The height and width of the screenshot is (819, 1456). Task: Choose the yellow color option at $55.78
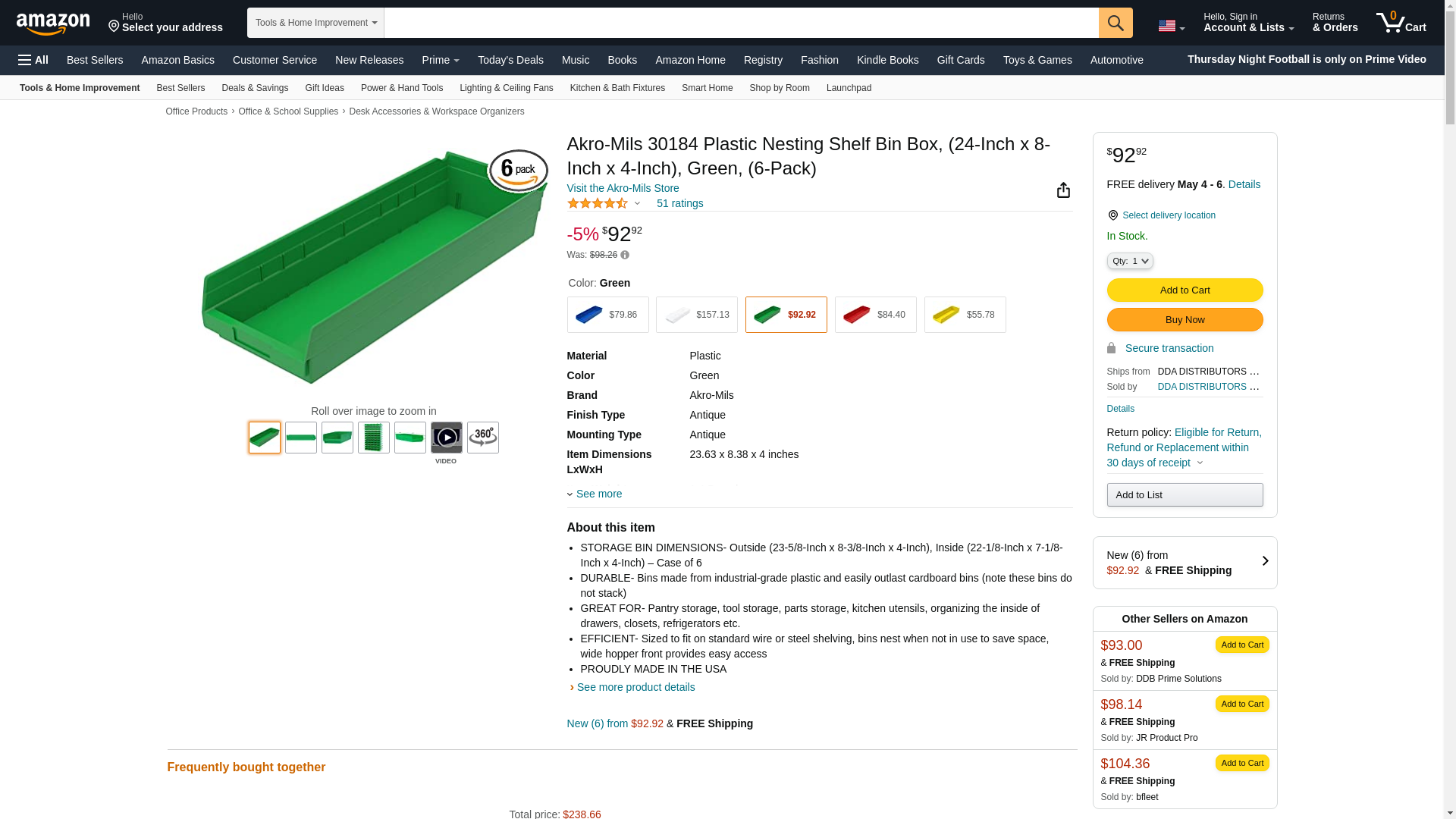coord(965,315)
